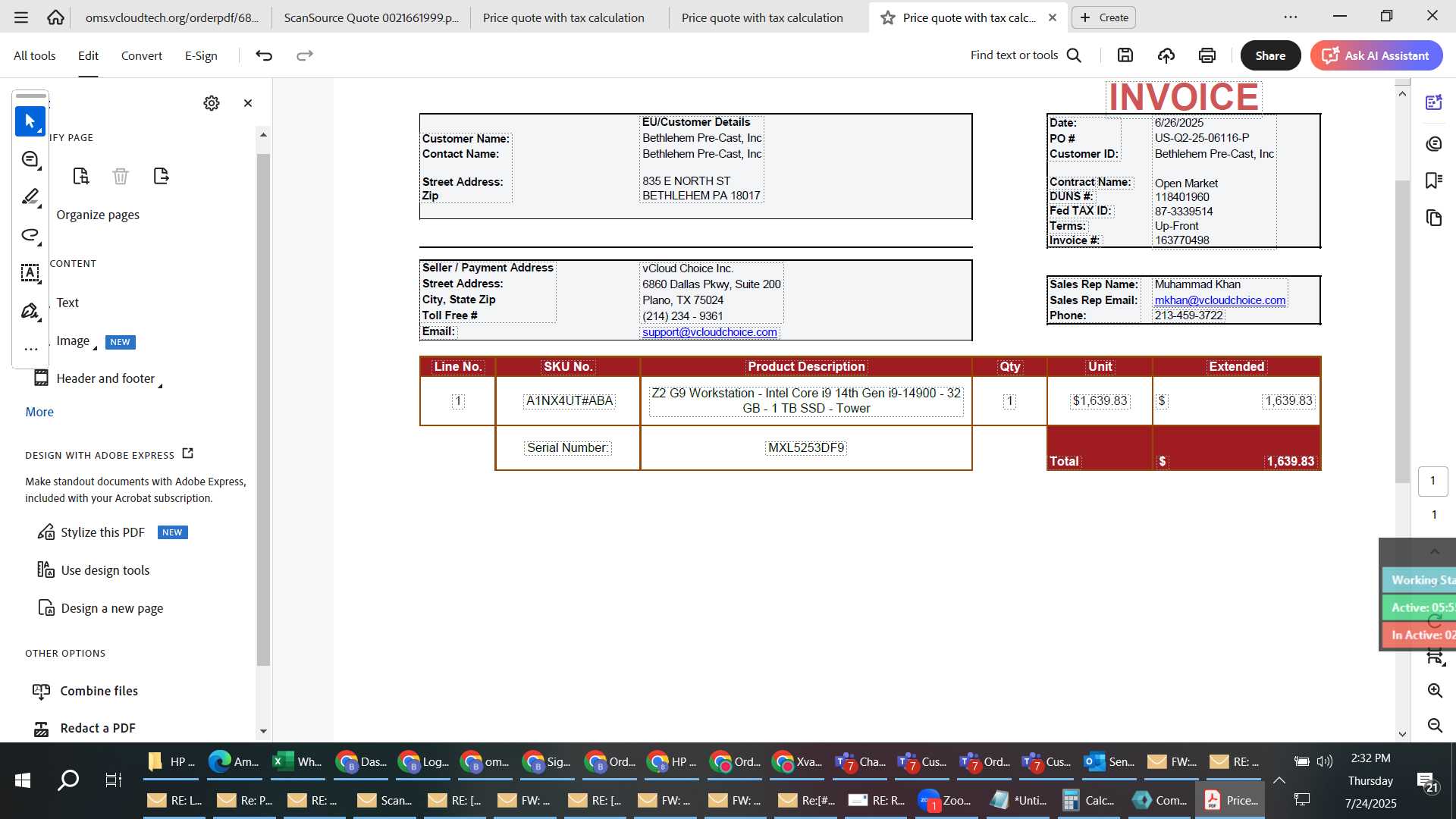
Task: Switch to oms.vcloudtech.org orderpdf tab
Action: tap(172, 17)
